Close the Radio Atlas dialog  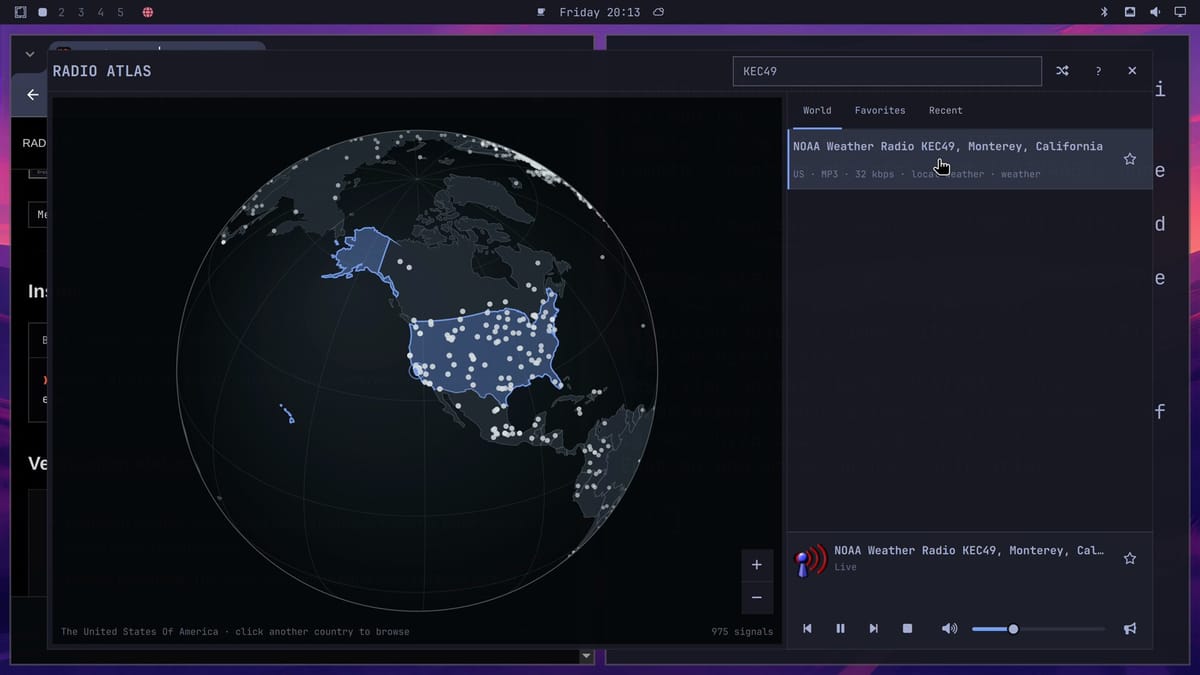coord(1132,71)
